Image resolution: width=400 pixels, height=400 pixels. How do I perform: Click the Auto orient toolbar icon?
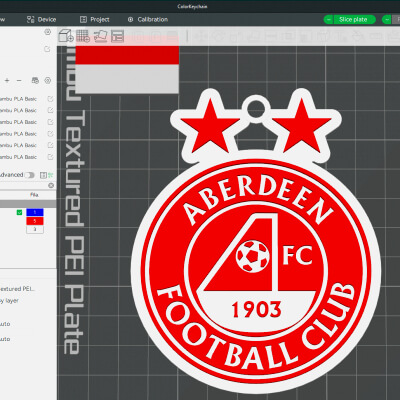point(100,36)
